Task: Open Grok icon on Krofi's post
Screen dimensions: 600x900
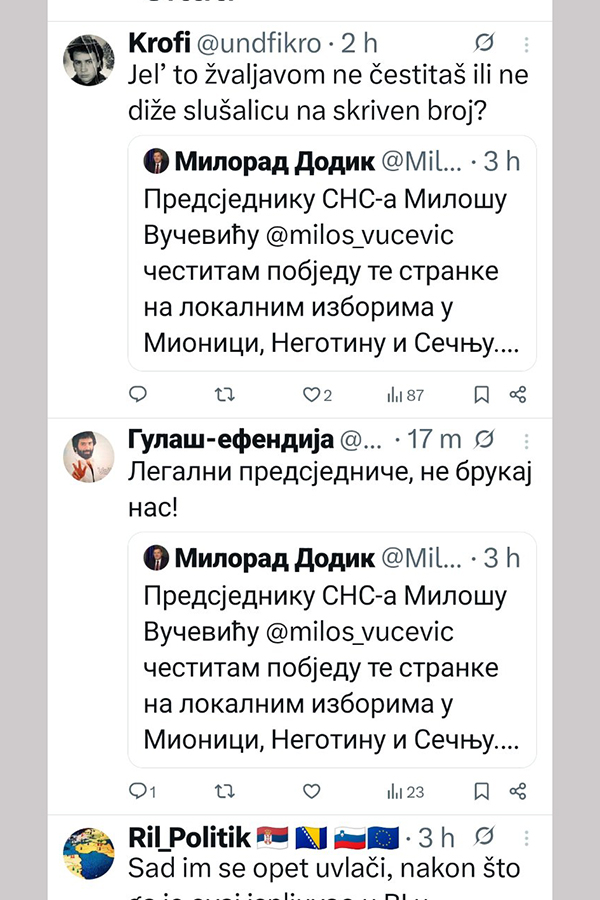Action: [486, 44]
